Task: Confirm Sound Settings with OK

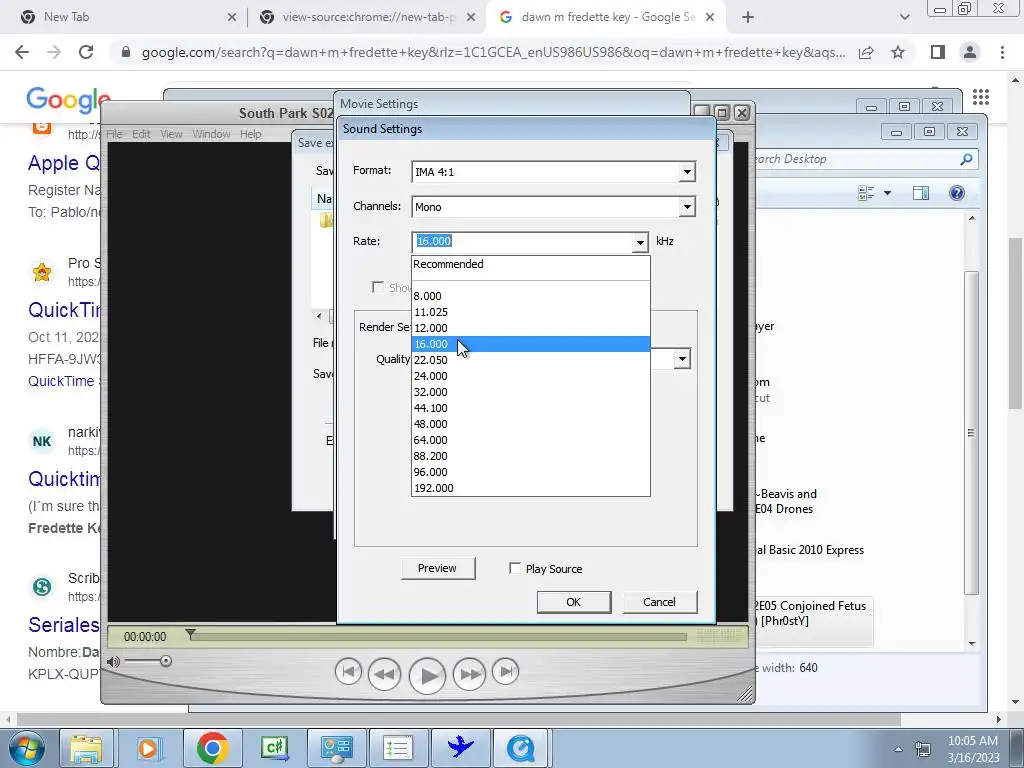Action: (573, 602)
